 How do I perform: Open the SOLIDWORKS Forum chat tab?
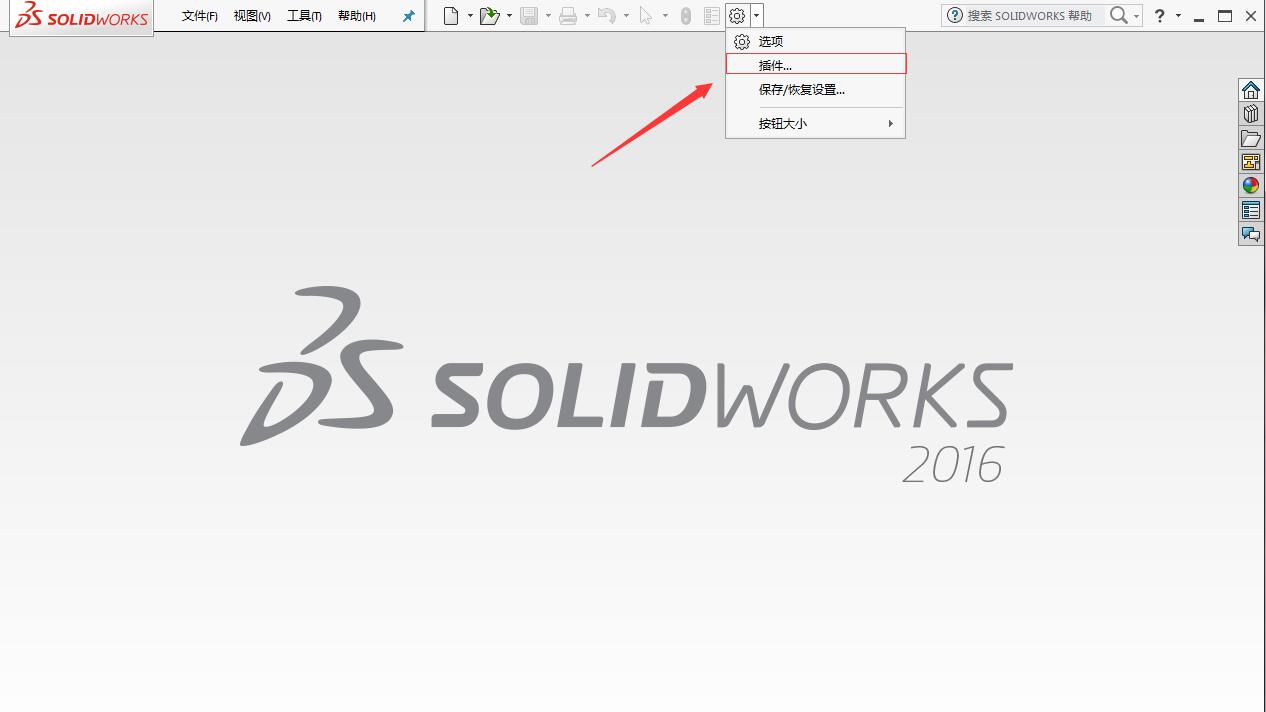click(x=1251, y=234)
